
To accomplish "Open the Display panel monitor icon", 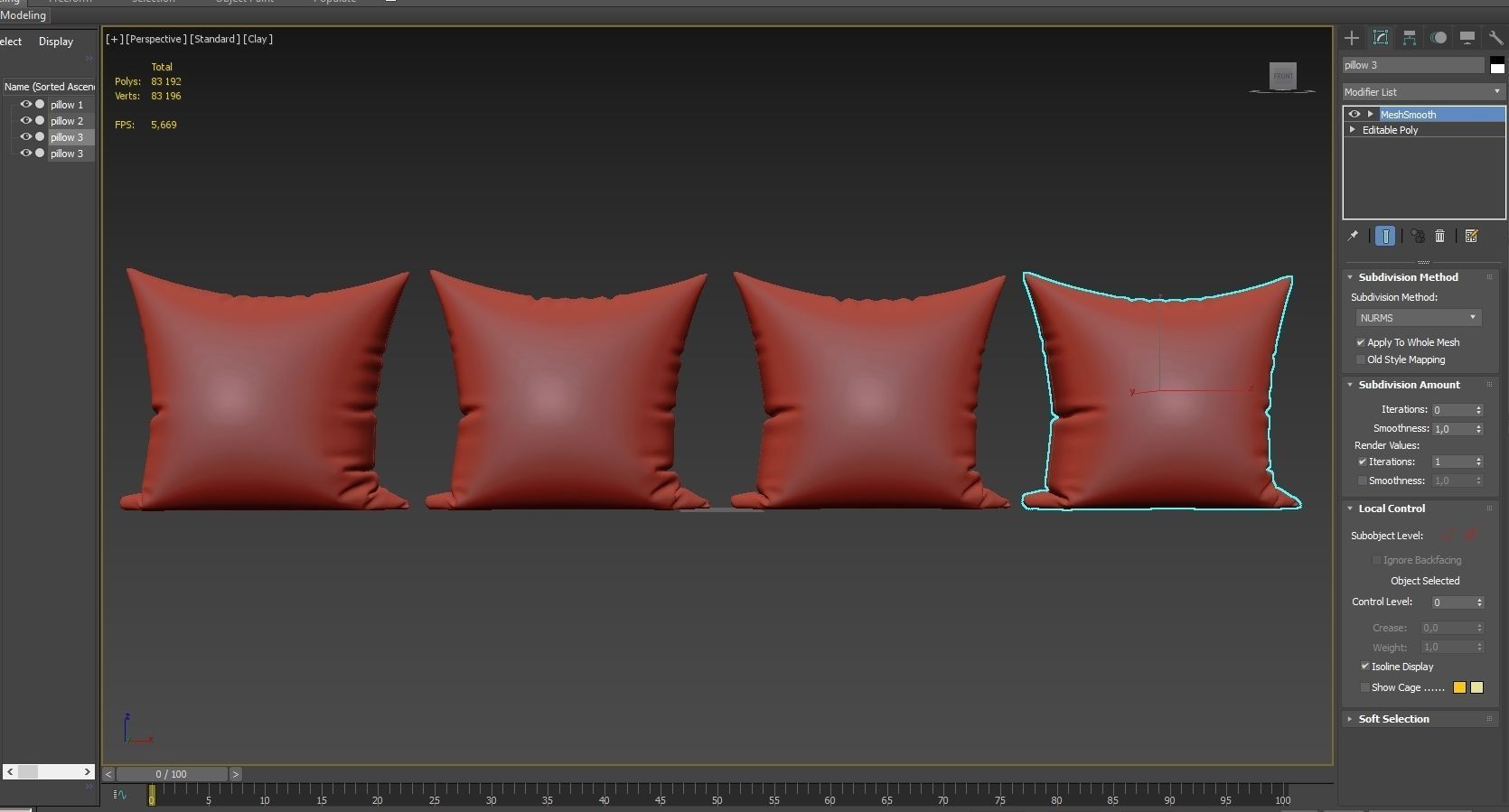I will click(x=1467, y=37).
